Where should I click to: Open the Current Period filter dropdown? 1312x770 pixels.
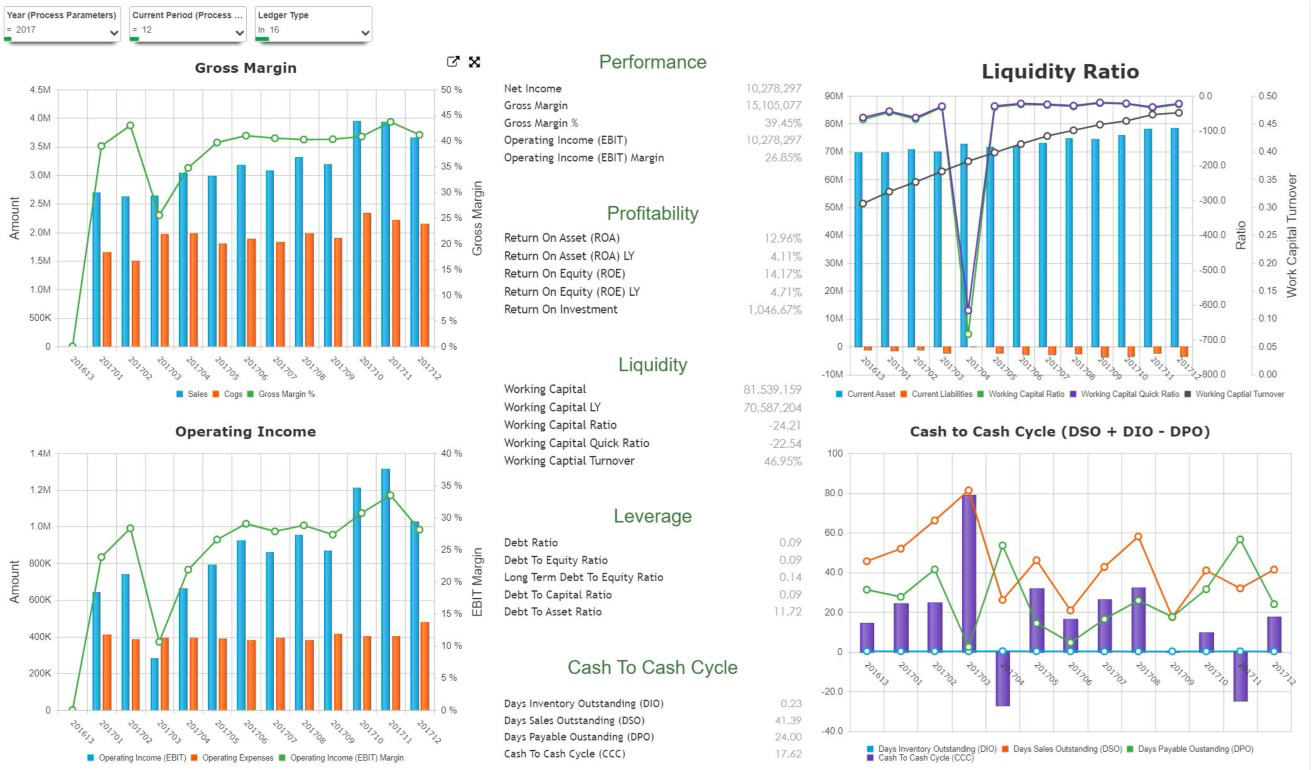point(188,24)
